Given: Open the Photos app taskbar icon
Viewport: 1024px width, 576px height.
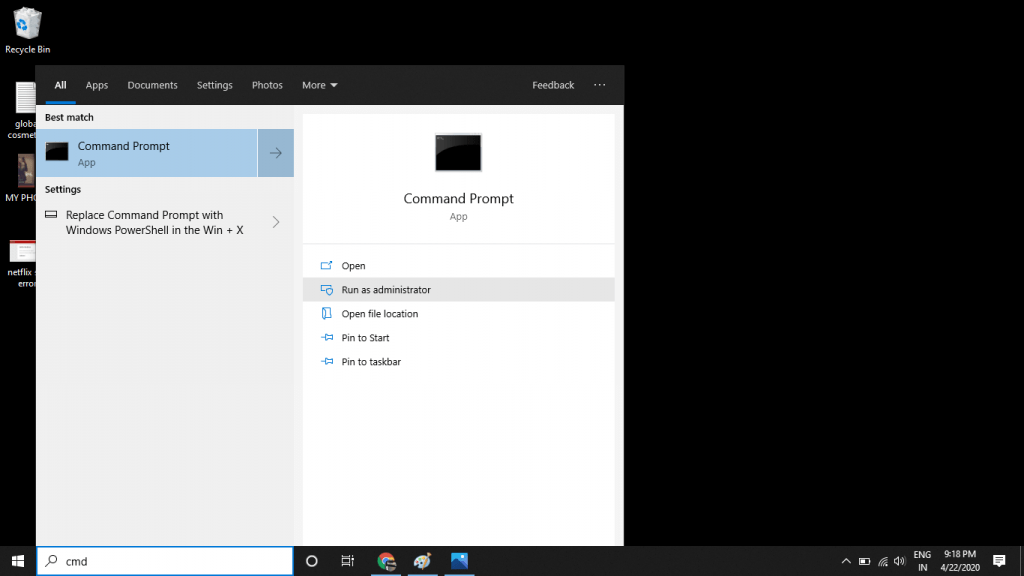Looking at the screenshot, I should pyautogui.click(x=459, y=561).
